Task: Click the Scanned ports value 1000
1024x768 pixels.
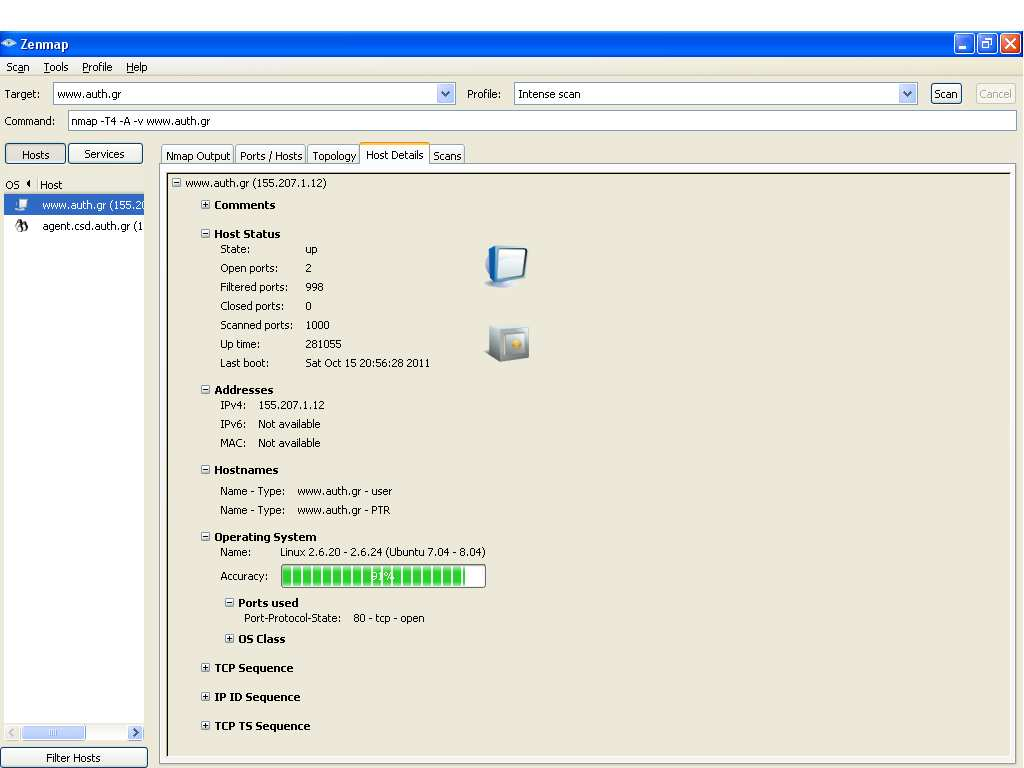Action: click(x=317, y=325)
